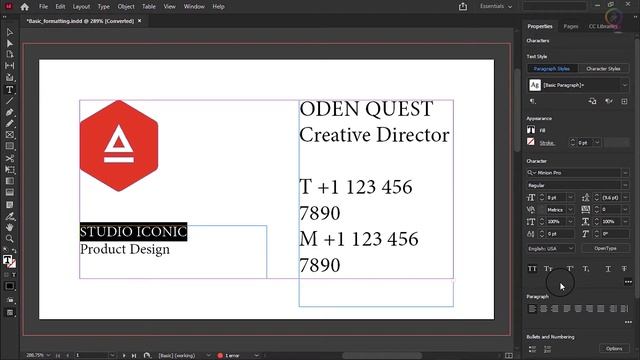640x360 pixels.
Task: Open the Object menu
Action: pyautogui.click(x=126, y=7)
